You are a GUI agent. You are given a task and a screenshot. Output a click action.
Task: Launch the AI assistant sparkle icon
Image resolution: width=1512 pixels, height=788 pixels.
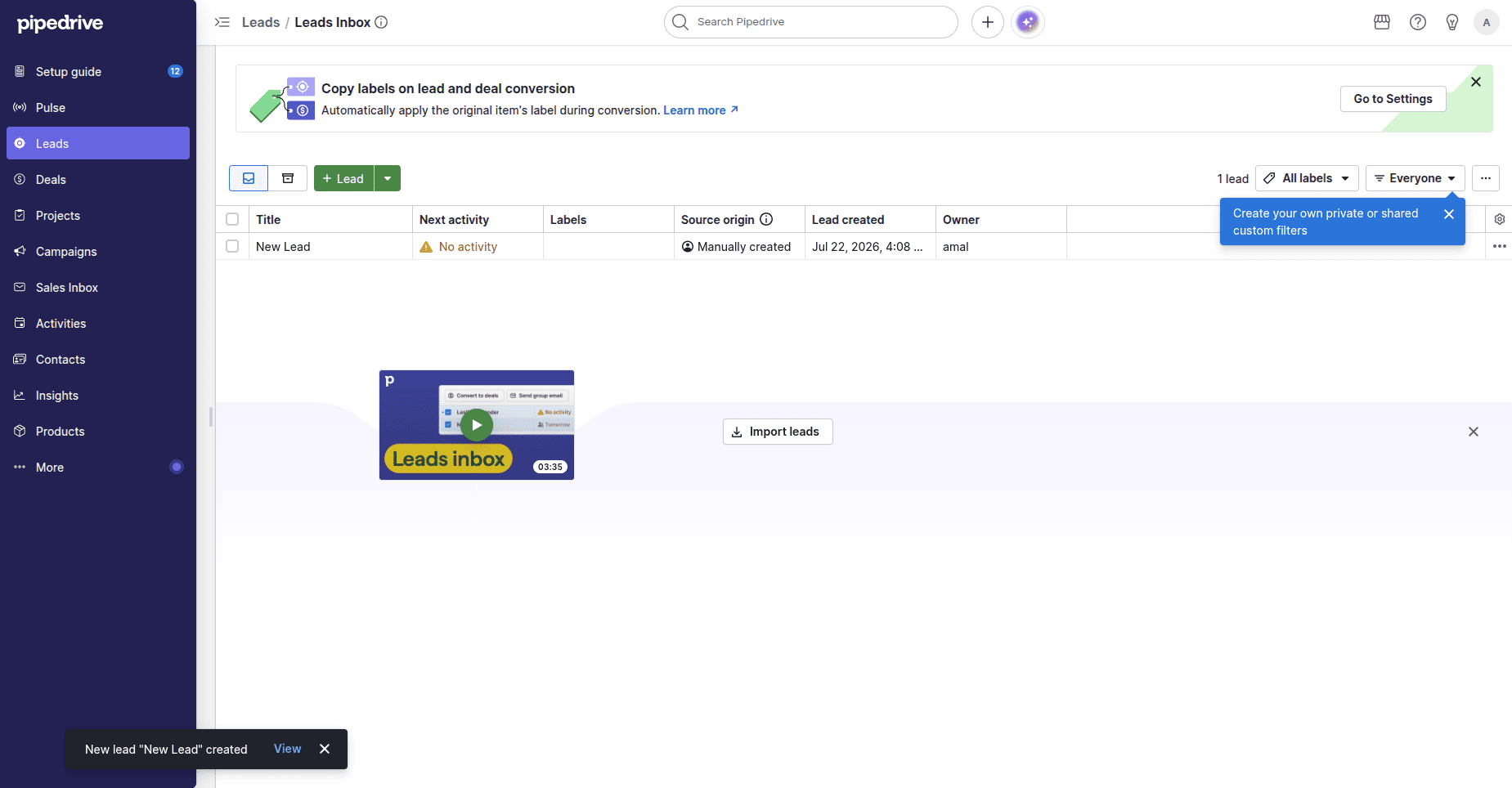(1028, 22)
